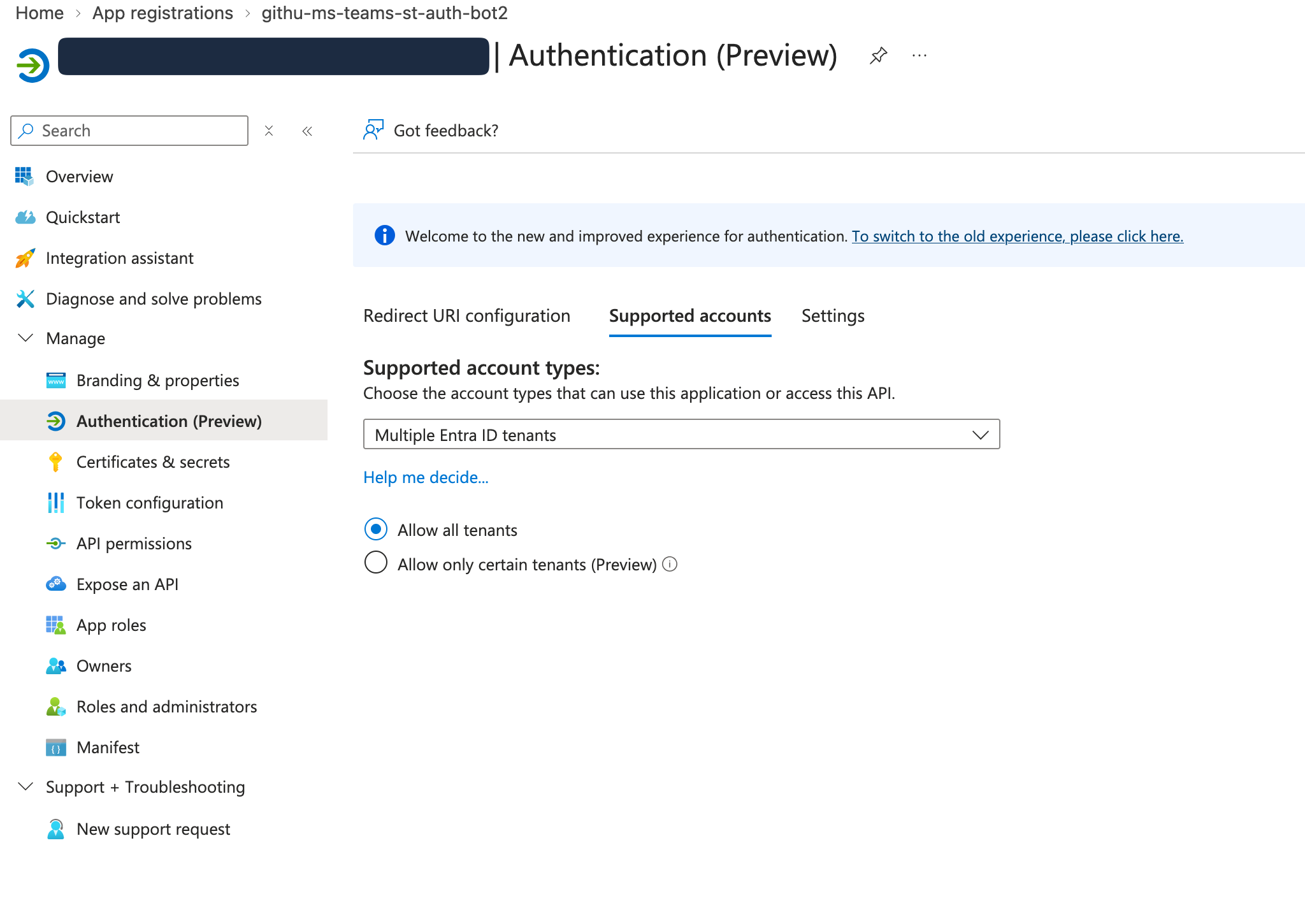Click the Roles and administrators icon

[56, 707]
